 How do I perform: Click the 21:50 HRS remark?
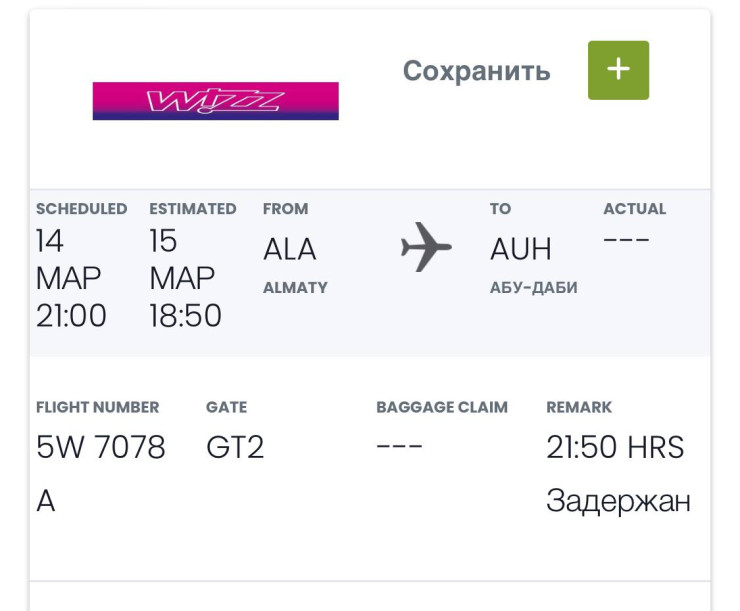click(x=615, y=447)
